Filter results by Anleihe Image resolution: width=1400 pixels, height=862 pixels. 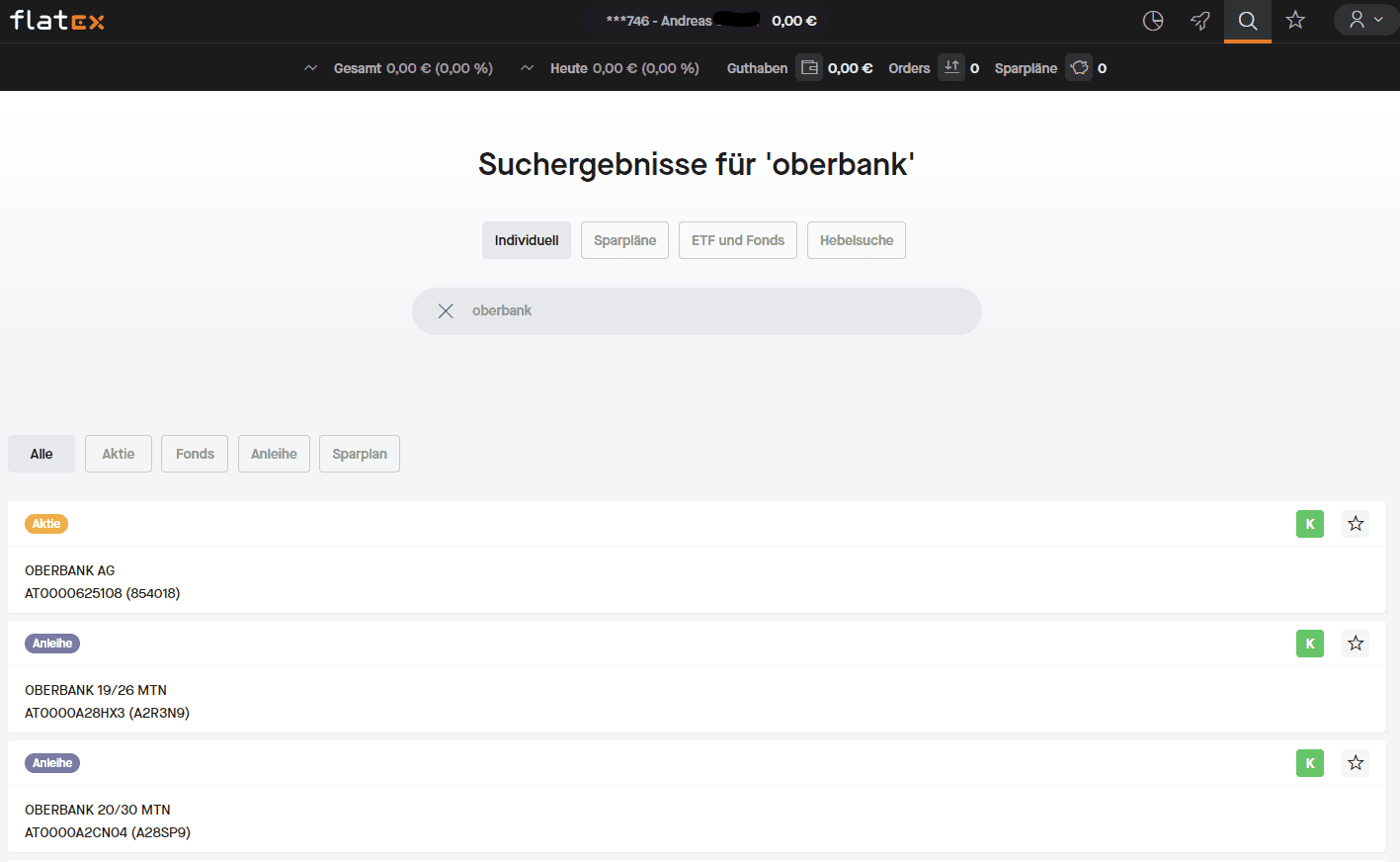point(274,454)
